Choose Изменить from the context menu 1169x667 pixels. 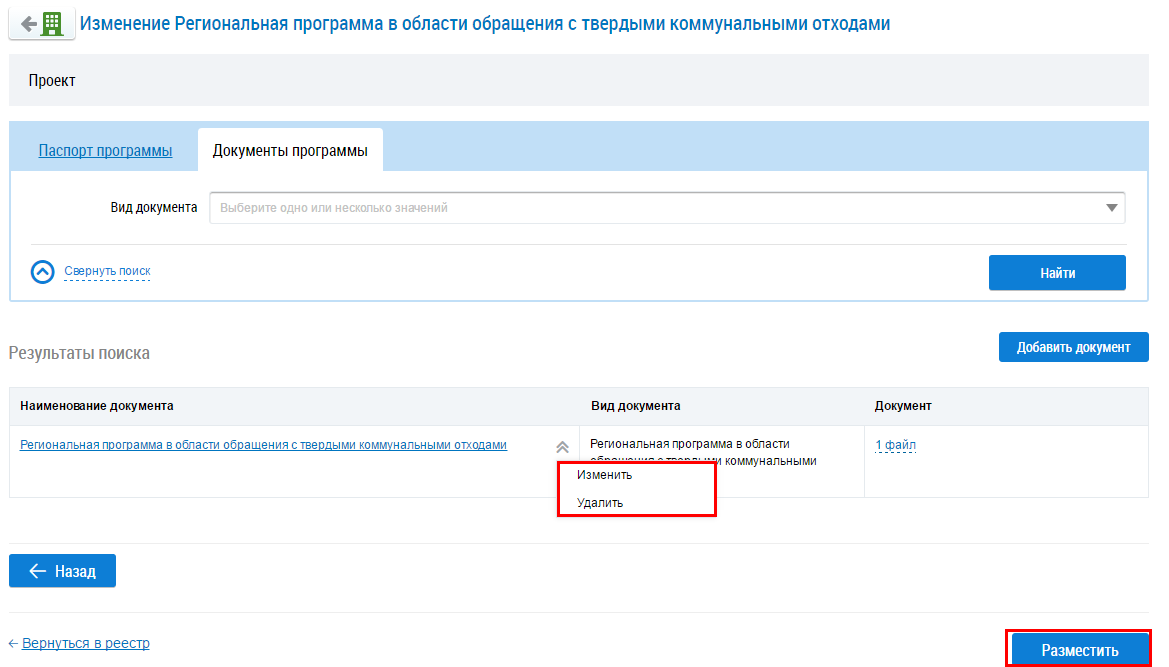[605, 475]
